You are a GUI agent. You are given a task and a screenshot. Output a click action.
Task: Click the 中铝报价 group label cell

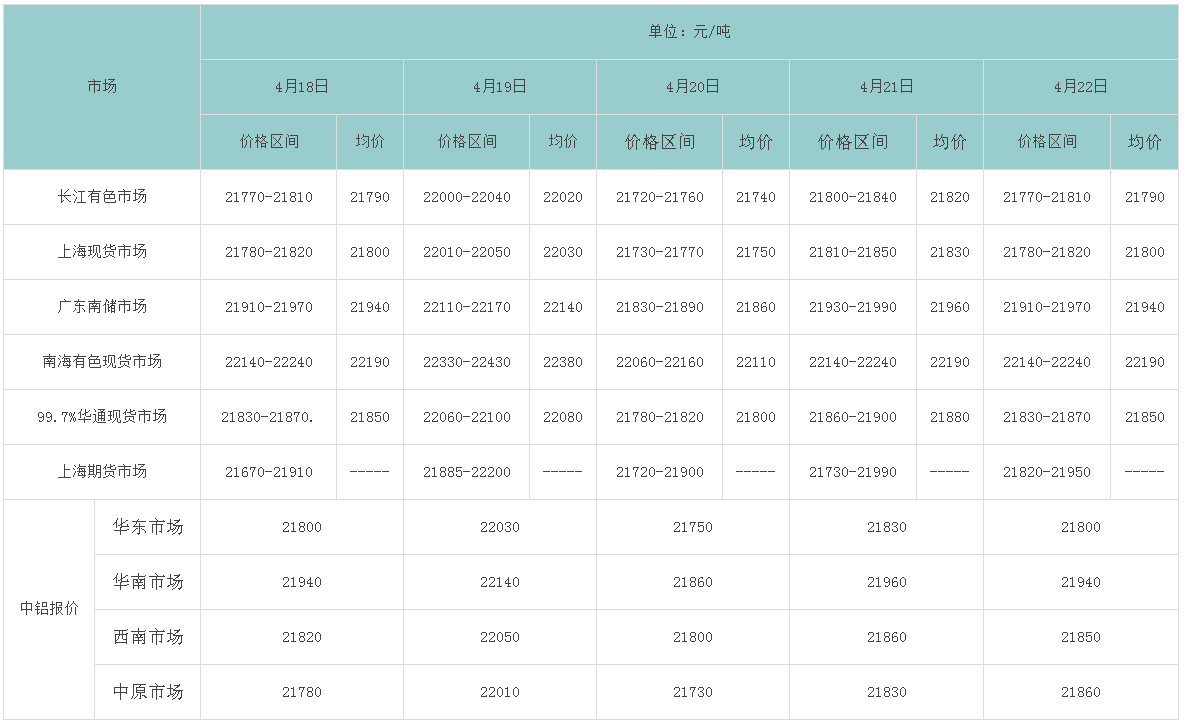(49, 609)
